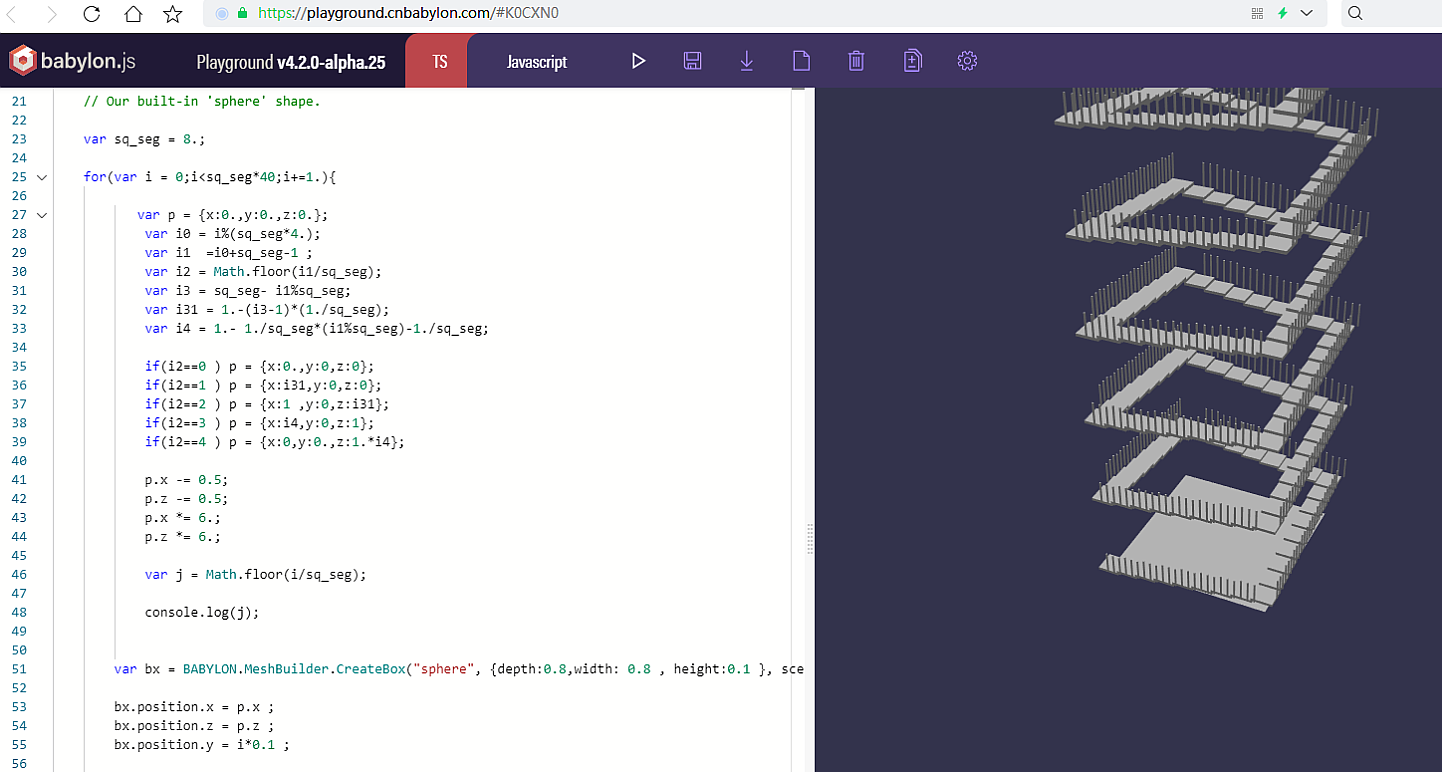Screen dimensions: 1442x772
Task: Run the playground code
Action: 639,60
